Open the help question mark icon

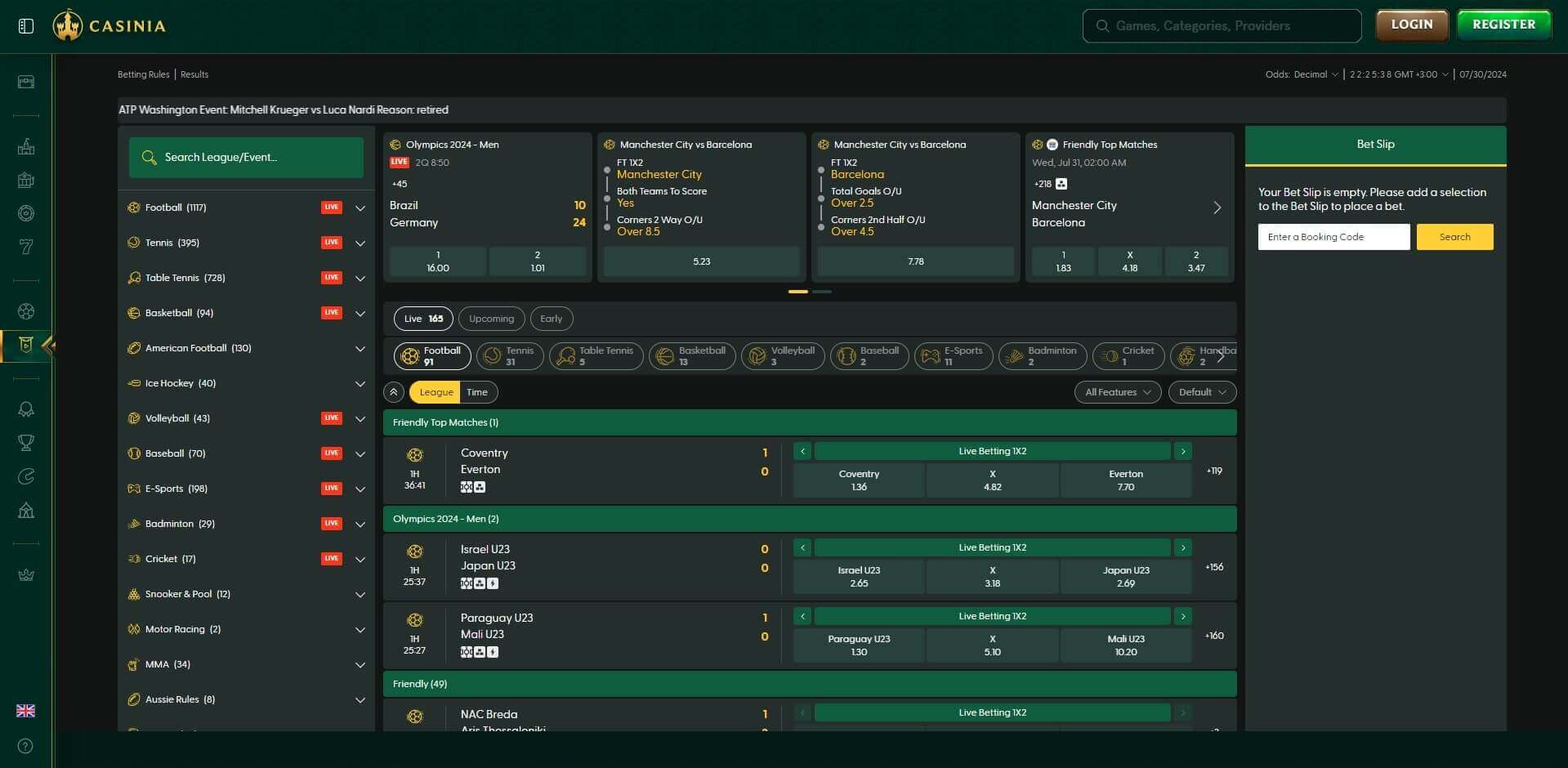pos(25,745)
